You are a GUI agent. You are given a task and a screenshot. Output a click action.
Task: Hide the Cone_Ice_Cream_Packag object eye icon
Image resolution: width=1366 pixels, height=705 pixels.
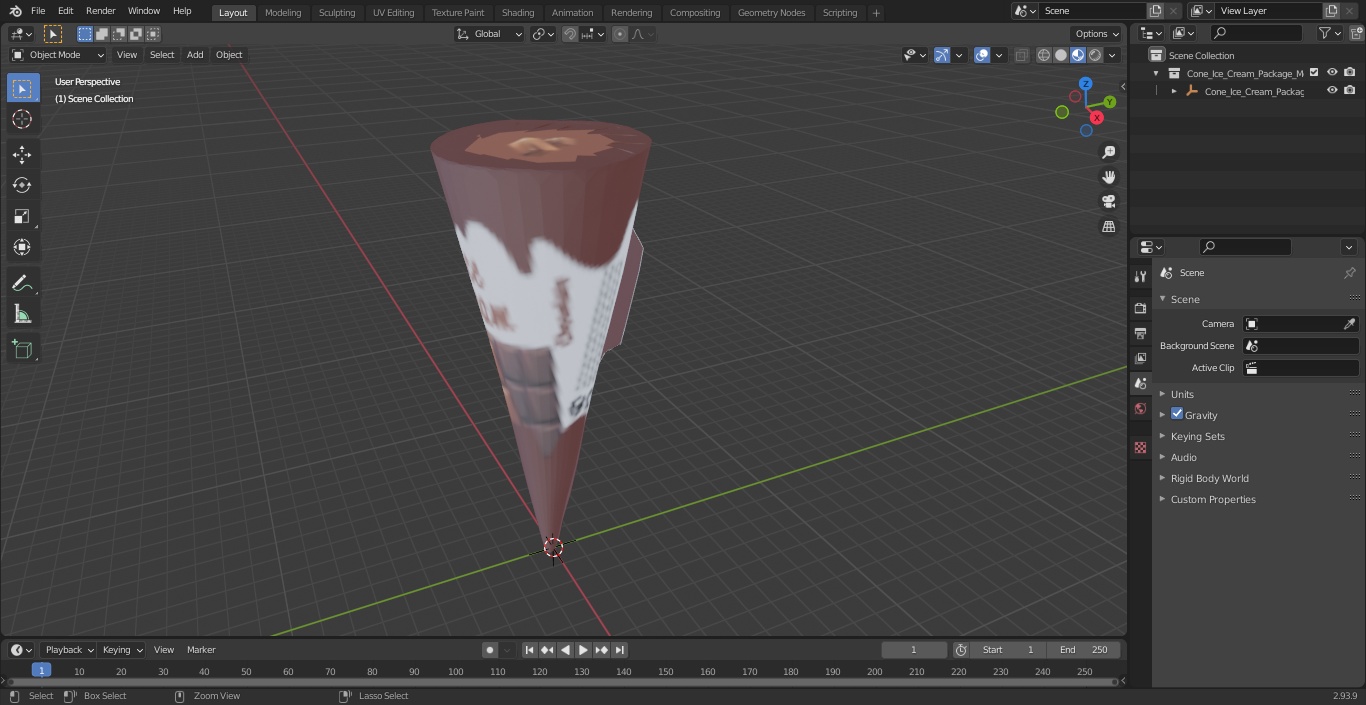pyautogui.click(x=1332, y=91)
